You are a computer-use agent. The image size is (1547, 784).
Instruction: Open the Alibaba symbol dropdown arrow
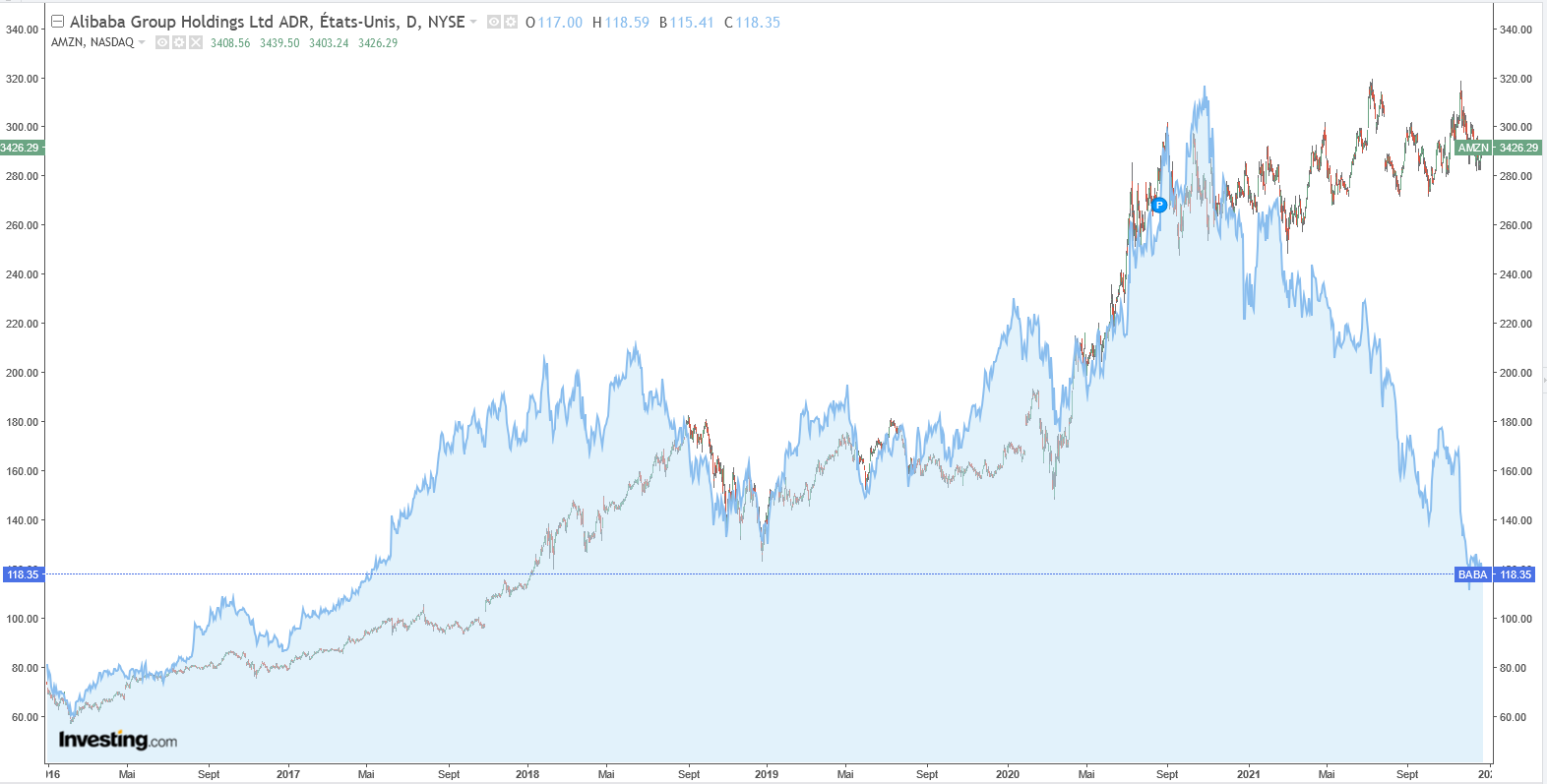[473, 22]
